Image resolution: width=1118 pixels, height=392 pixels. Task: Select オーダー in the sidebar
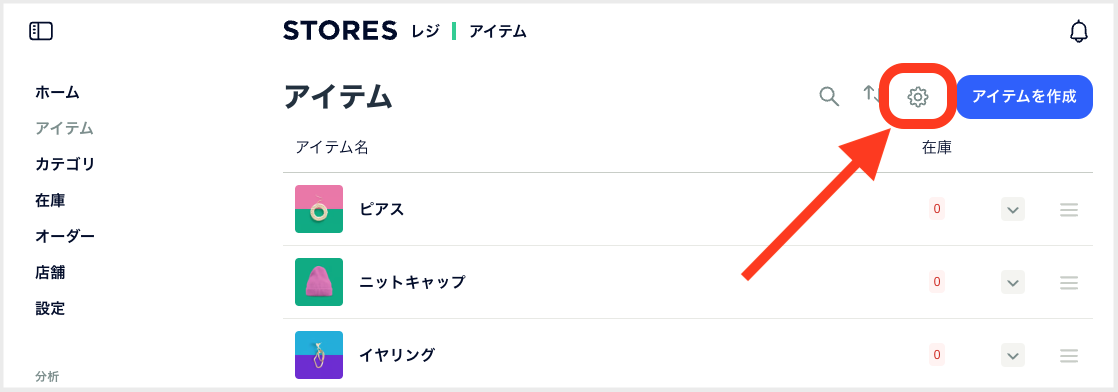[x=65, y=236]
